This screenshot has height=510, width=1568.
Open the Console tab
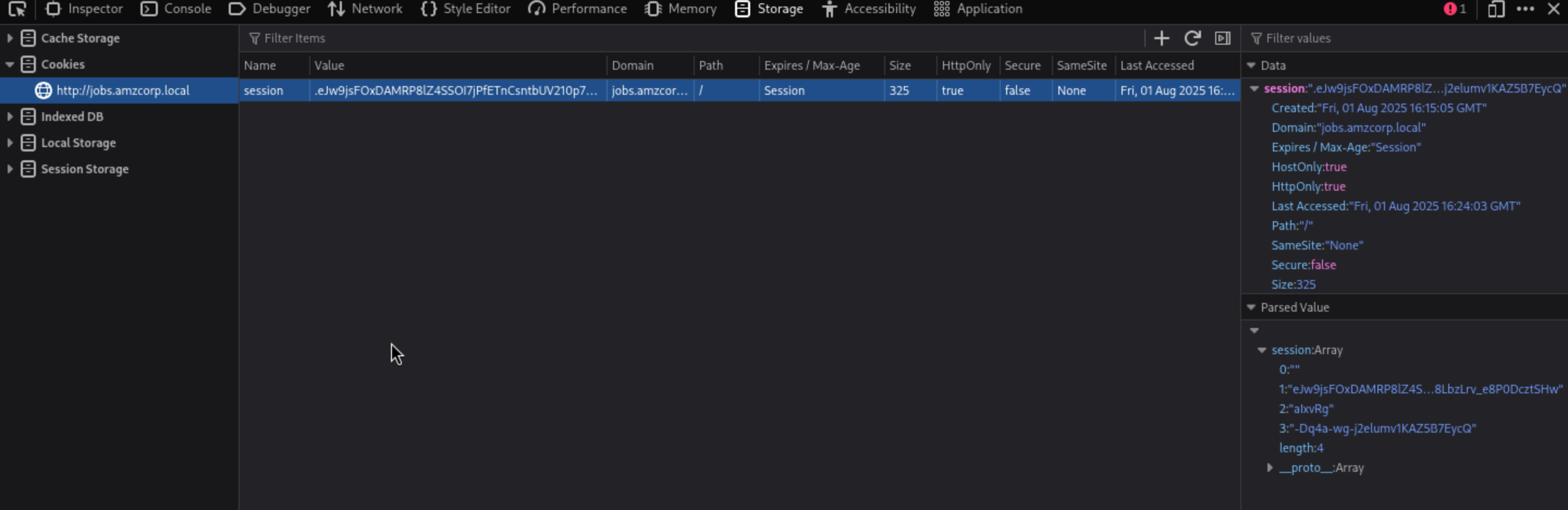pyautogui.click(x=176, y=9)
